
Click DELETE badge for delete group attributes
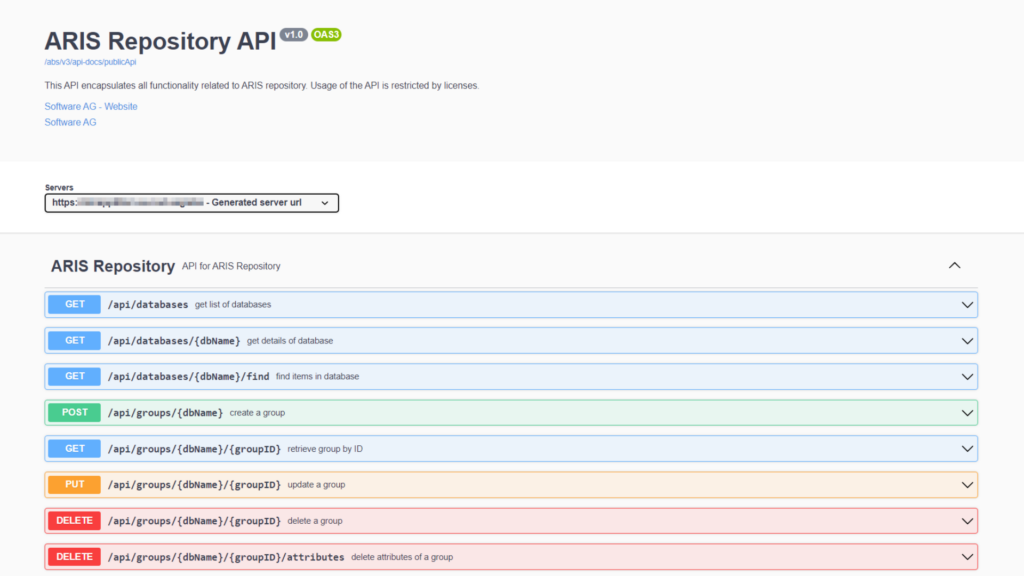[x=75, y=556]
